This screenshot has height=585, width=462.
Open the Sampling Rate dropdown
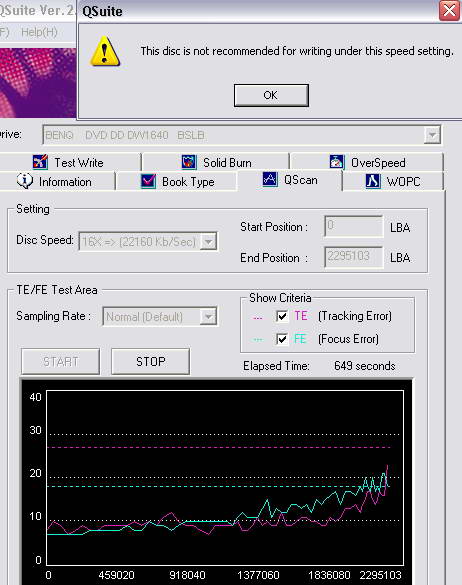(208, 316)
